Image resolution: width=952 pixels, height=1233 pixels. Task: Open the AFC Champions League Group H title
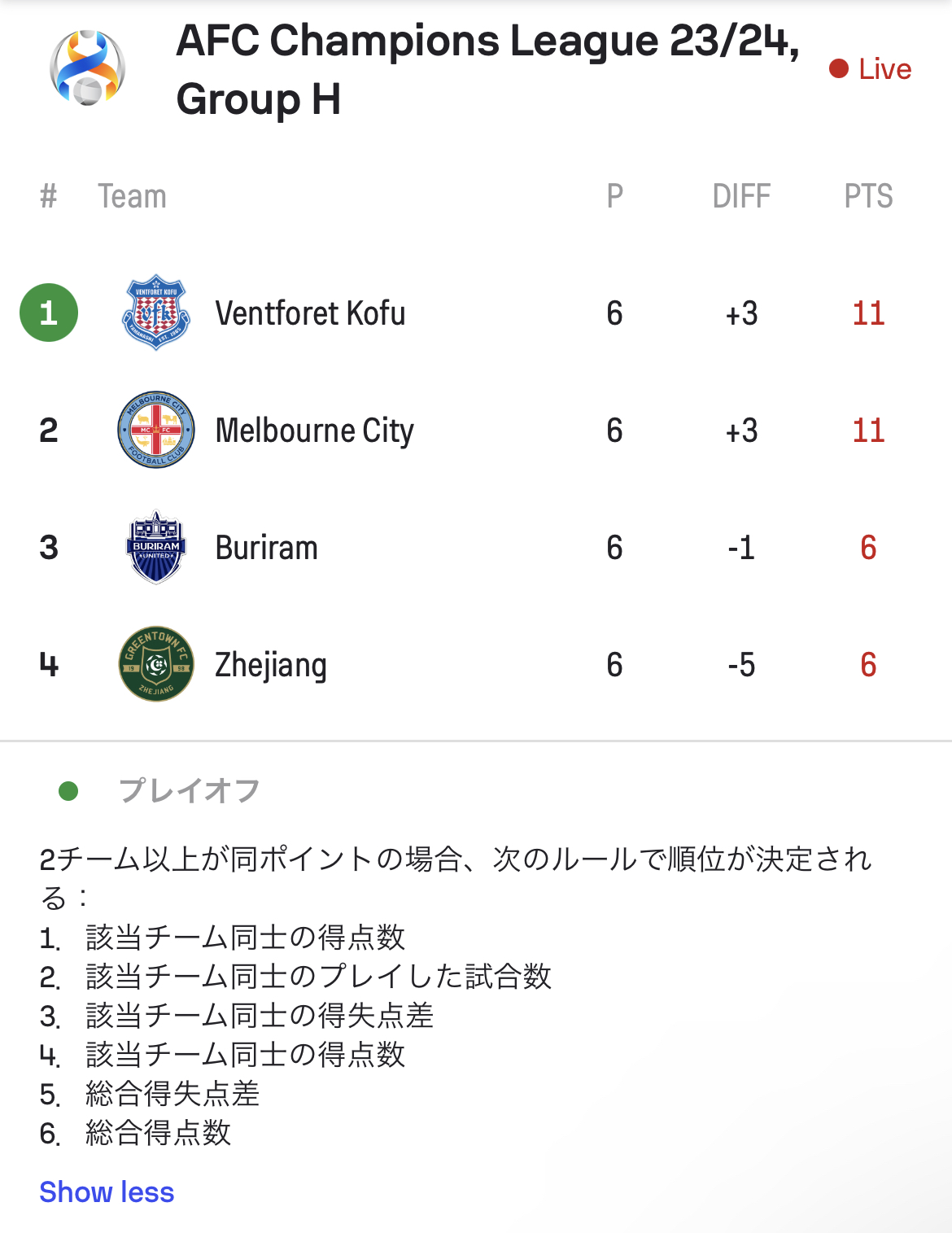click(487, 69)
